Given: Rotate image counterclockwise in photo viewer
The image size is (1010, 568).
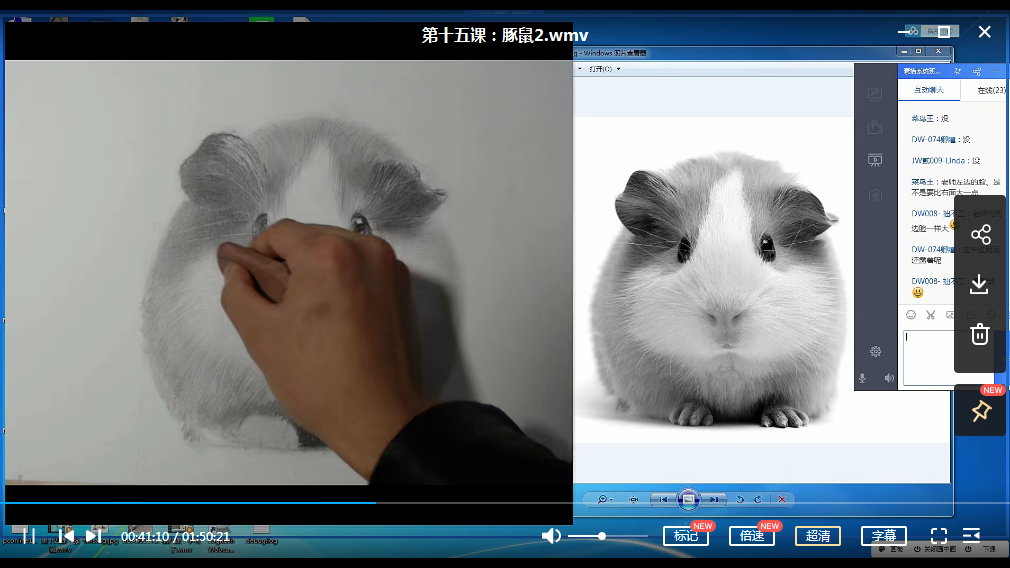Looking at the screenshot, I should click(x=740, y=499).
